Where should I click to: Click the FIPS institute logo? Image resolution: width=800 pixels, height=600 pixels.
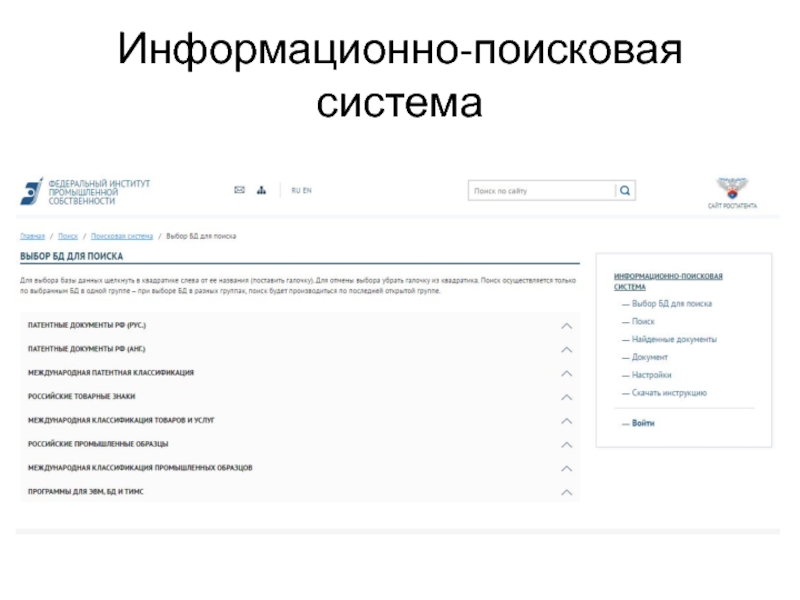tap(84, 191)
